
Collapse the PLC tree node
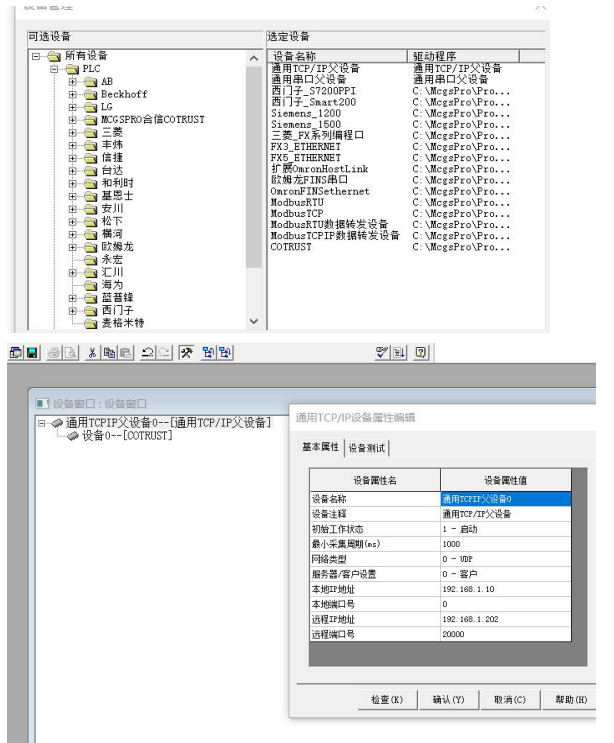(x=54, y=69)
